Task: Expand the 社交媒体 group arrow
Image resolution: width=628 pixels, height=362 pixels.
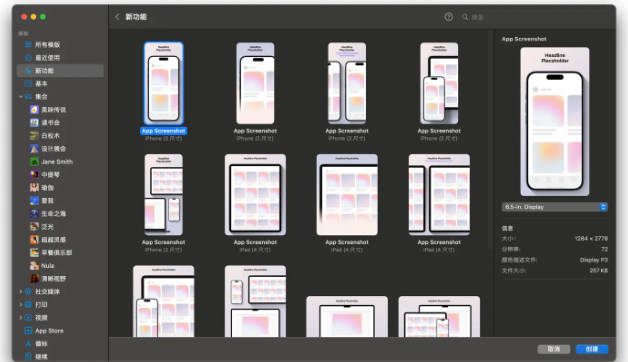Action: [x=20, y=292]
